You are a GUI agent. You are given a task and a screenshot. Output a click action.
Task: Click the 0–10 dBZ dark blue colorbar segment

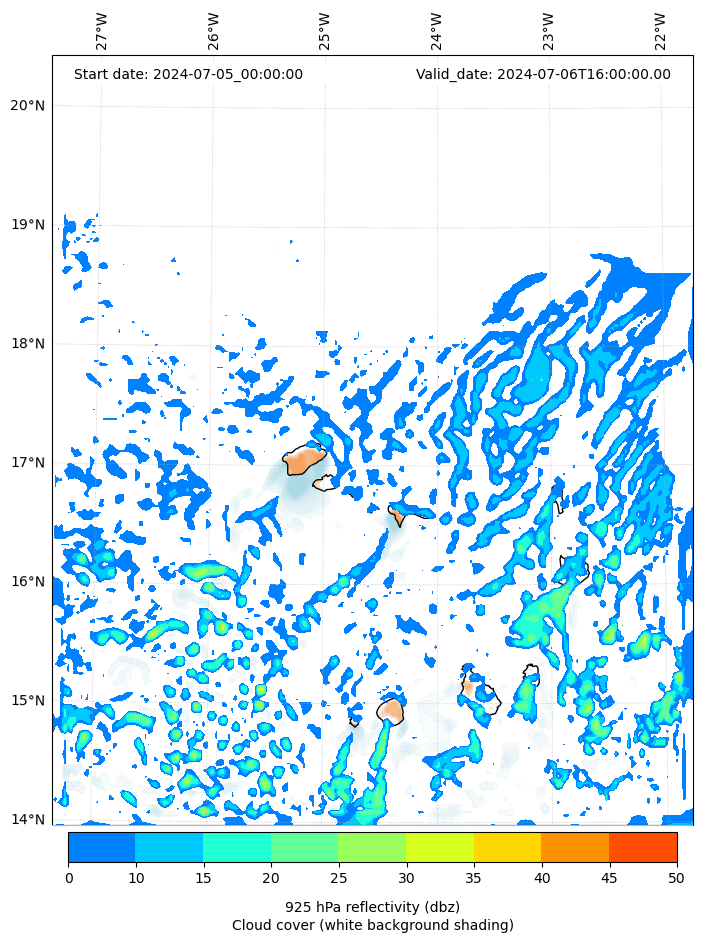101,847
